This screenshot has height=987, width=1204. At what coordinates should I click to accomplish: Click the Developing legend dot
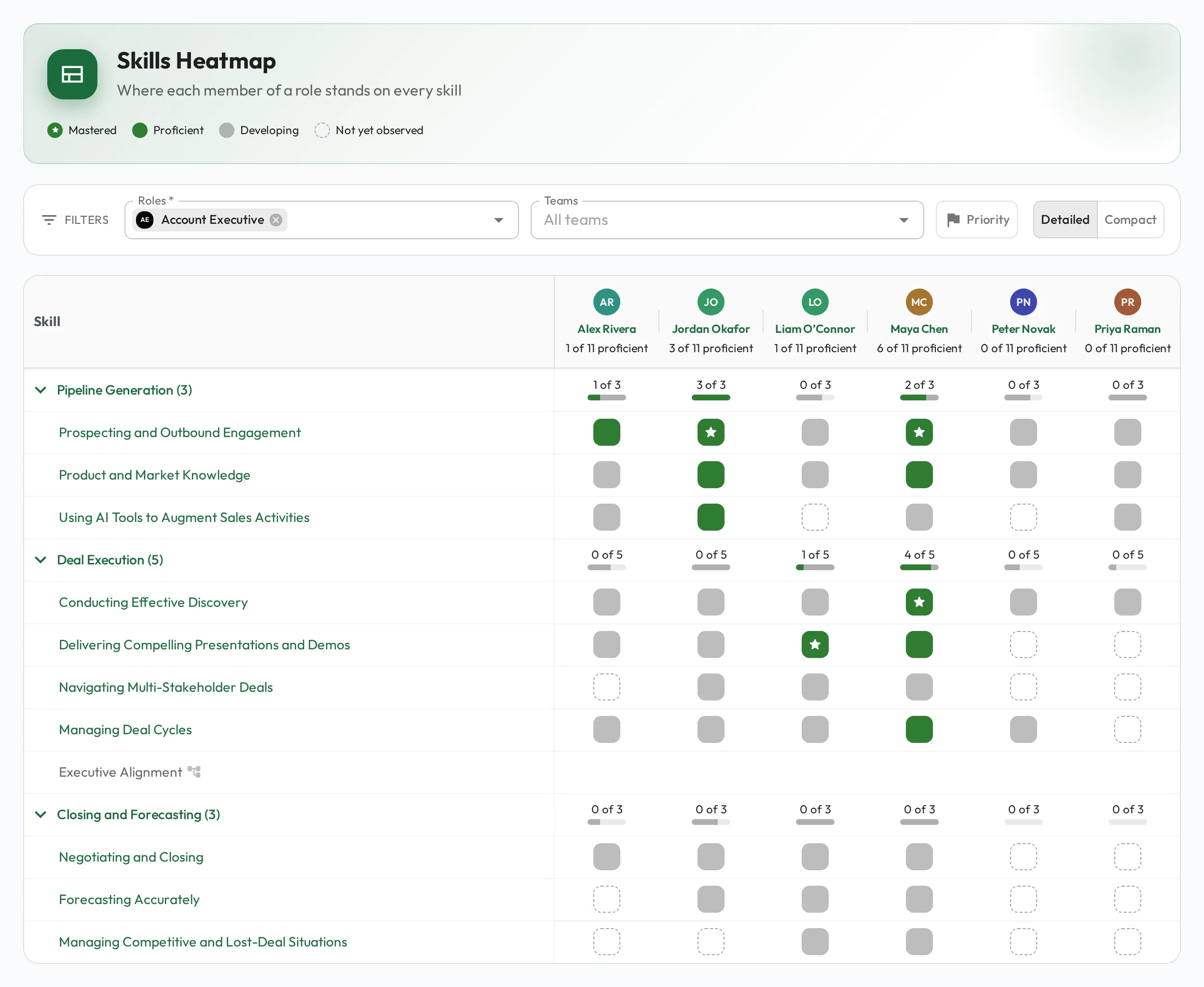[x=227, y=130]
